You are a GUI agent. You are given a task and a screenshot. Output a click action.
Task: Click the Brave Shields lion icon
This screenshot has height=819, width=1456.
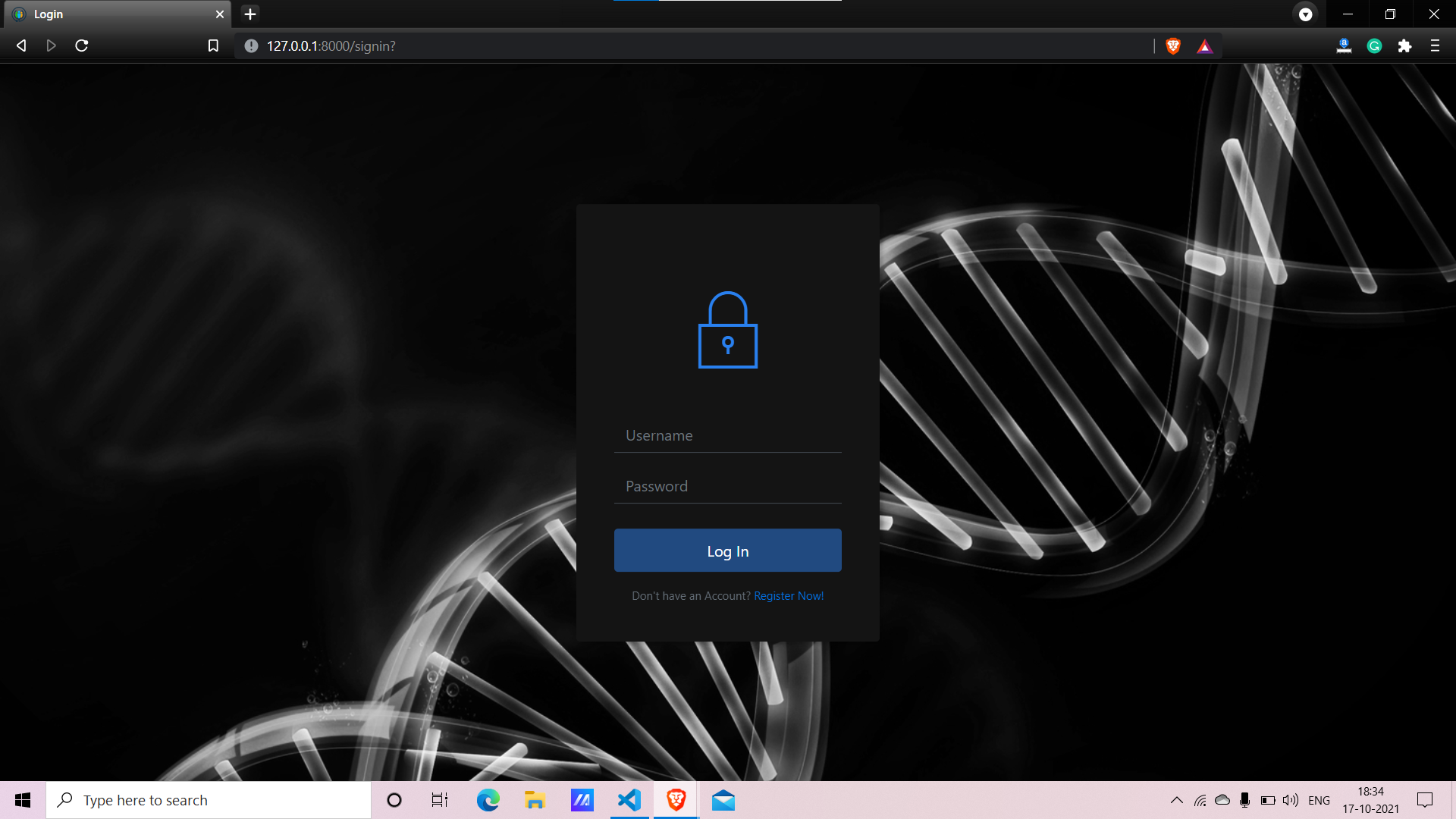[x=1173, y=46]
